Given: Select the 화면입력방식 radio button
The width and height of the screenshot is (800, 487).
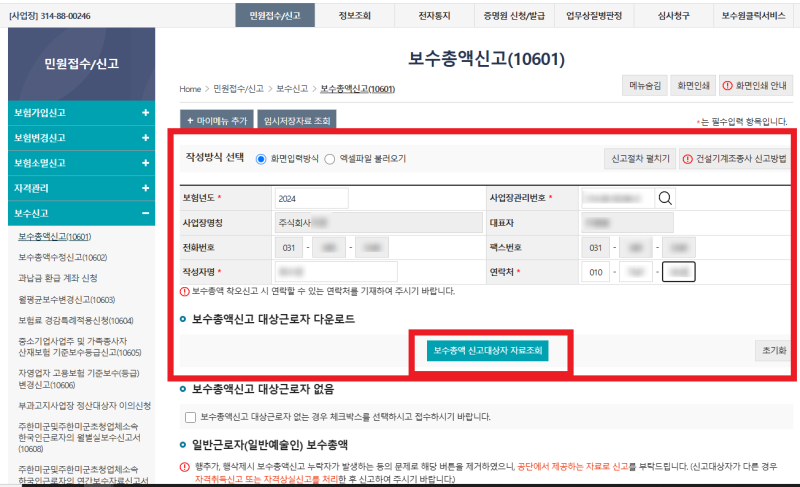Looking at the screenshot, I should pos(261,159).
